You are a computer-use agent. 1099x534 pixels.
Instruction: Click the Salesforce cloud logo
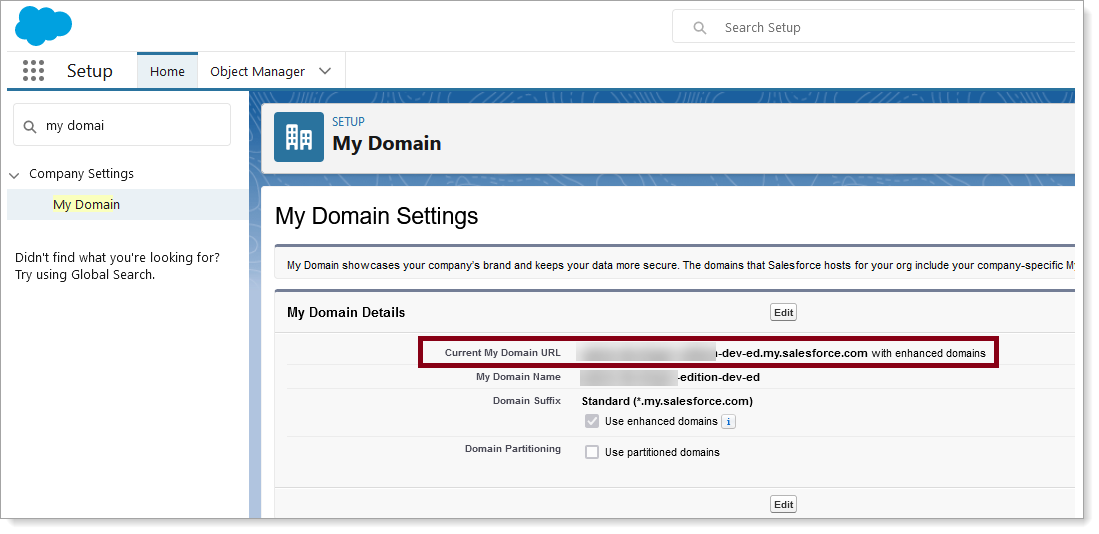[x=43, y=27]
